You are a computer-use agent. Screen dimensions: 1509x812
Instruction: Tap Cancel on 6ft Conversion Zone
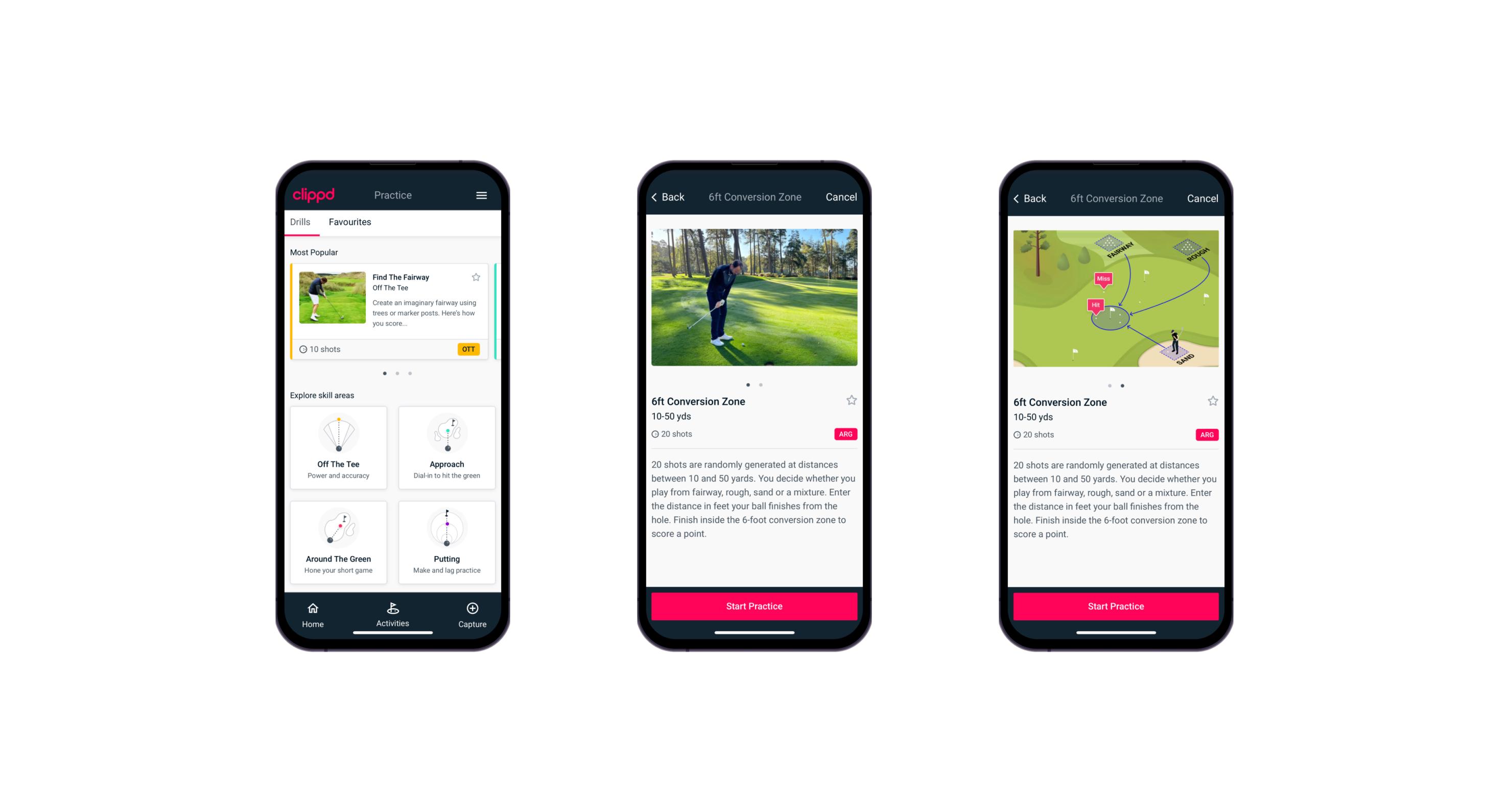[x=847, y=197]
